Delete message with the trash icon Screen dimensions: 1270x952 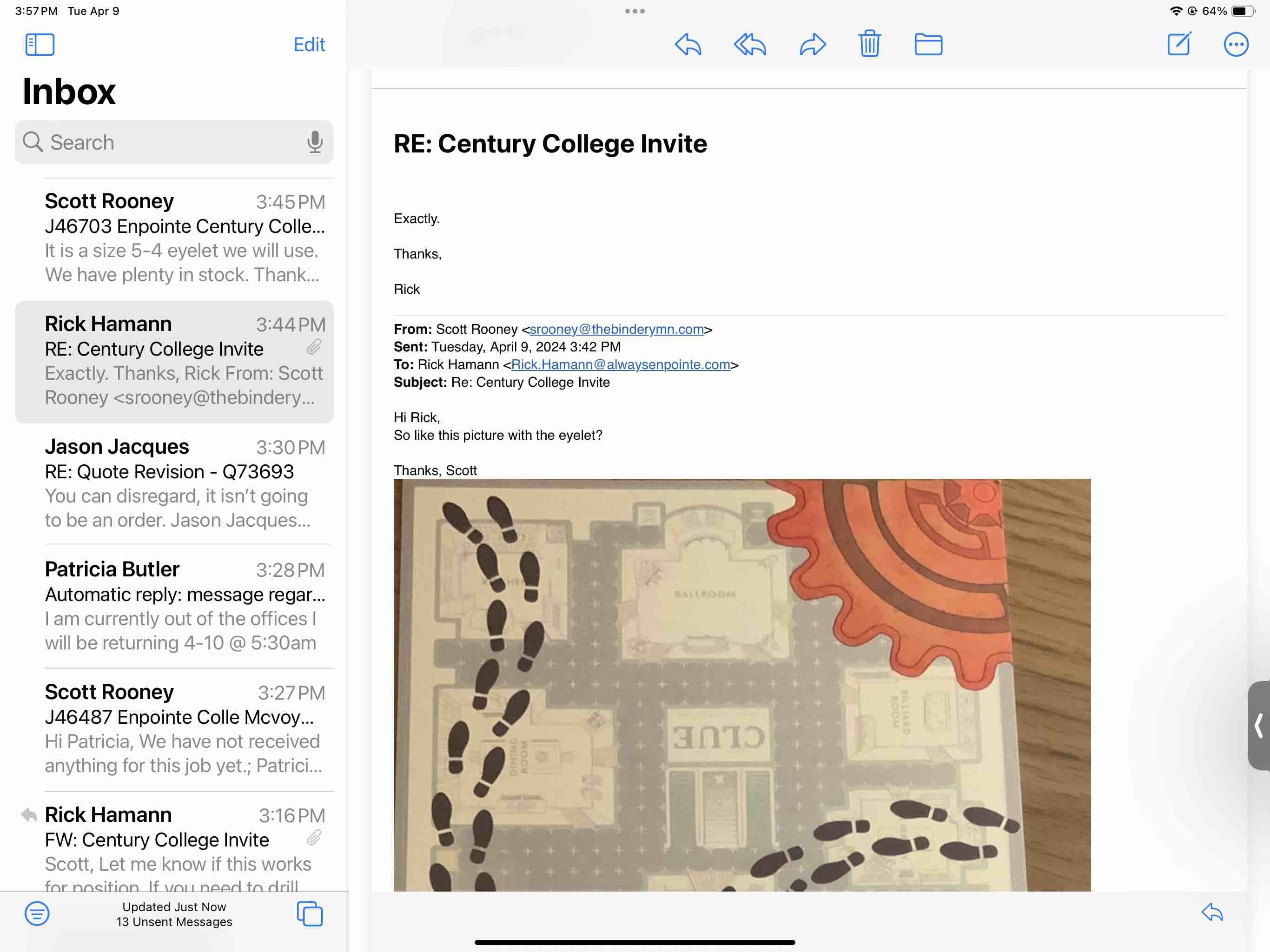pos(869,44)
